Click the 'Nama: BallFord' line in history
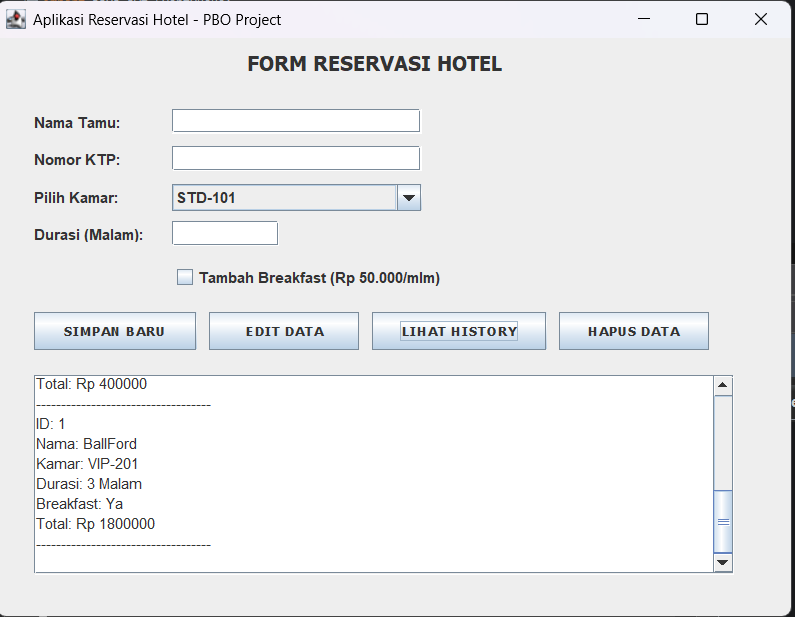 pos(87,444)
